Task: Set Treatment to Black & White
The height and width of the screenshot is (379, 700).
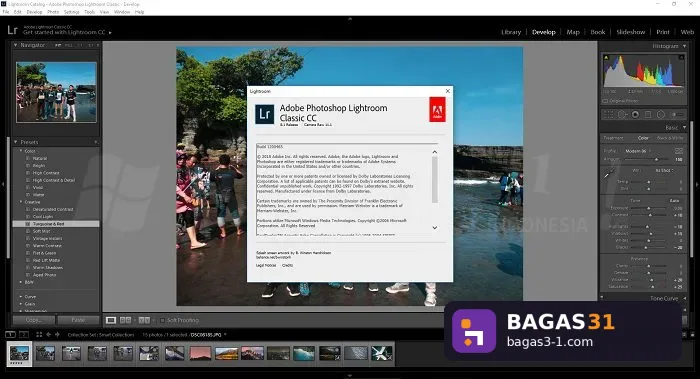Action: (x=671, y=138)
